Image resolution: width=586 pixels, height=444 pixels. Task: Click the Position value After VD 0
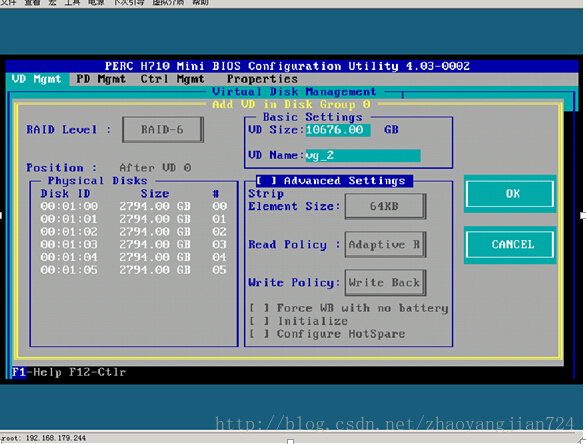coord(155,168)
